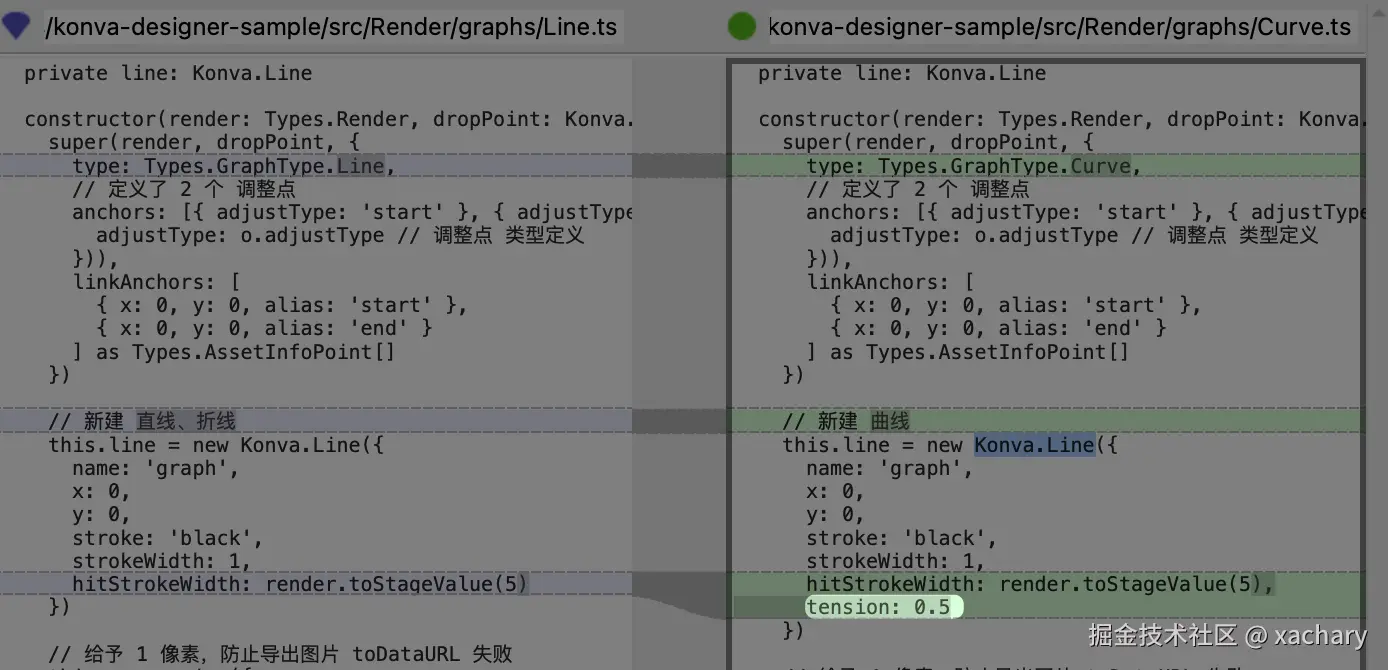Click 'constructor(render: Types.Render' line in Line.ts pane
Screen dimensions: 1388x670
click(328, 119)
